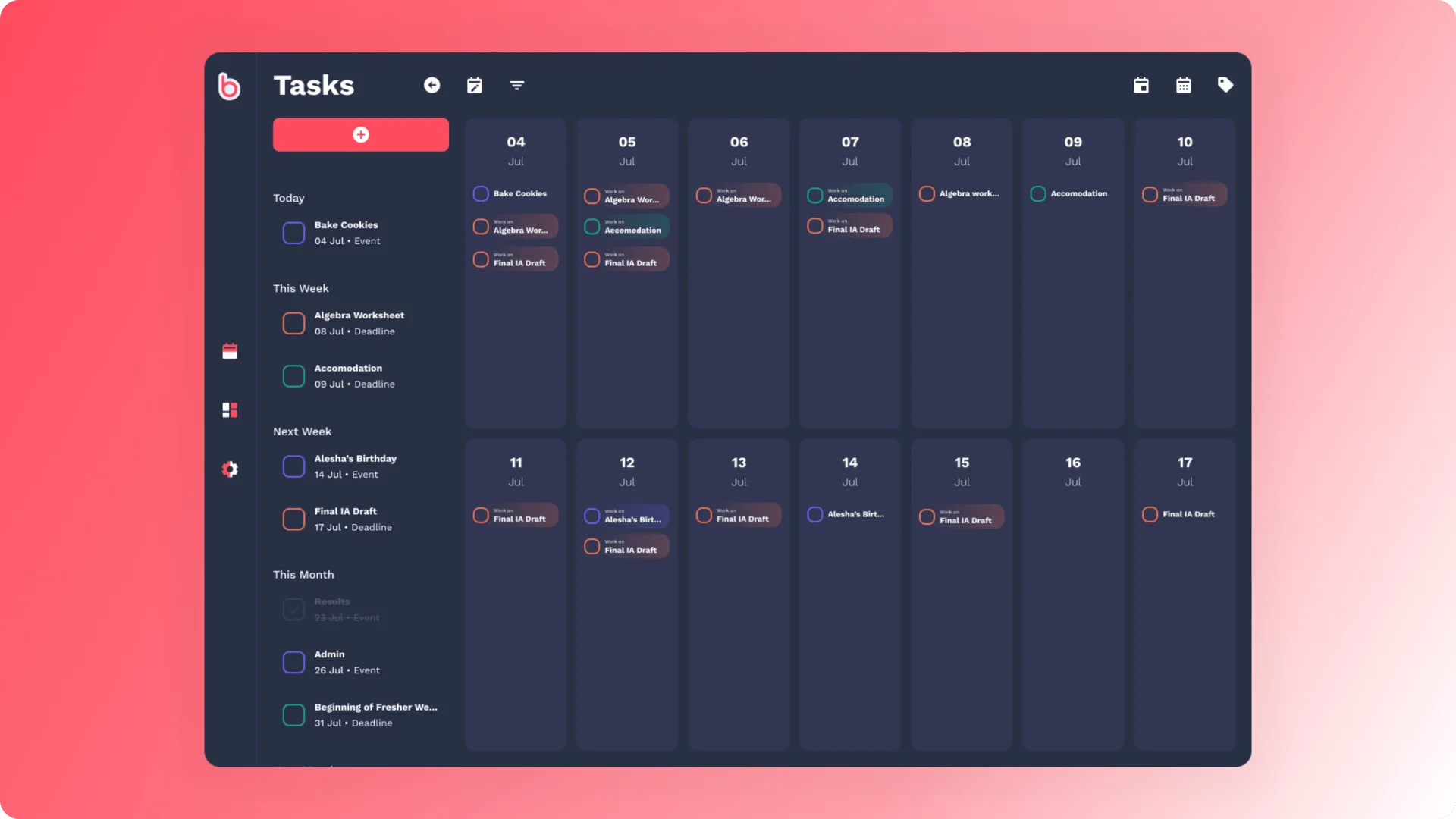Viewport: 1456px width, 819px height.
Task: Click the back arrow icon beside Tasks
Action: point(431,85)
